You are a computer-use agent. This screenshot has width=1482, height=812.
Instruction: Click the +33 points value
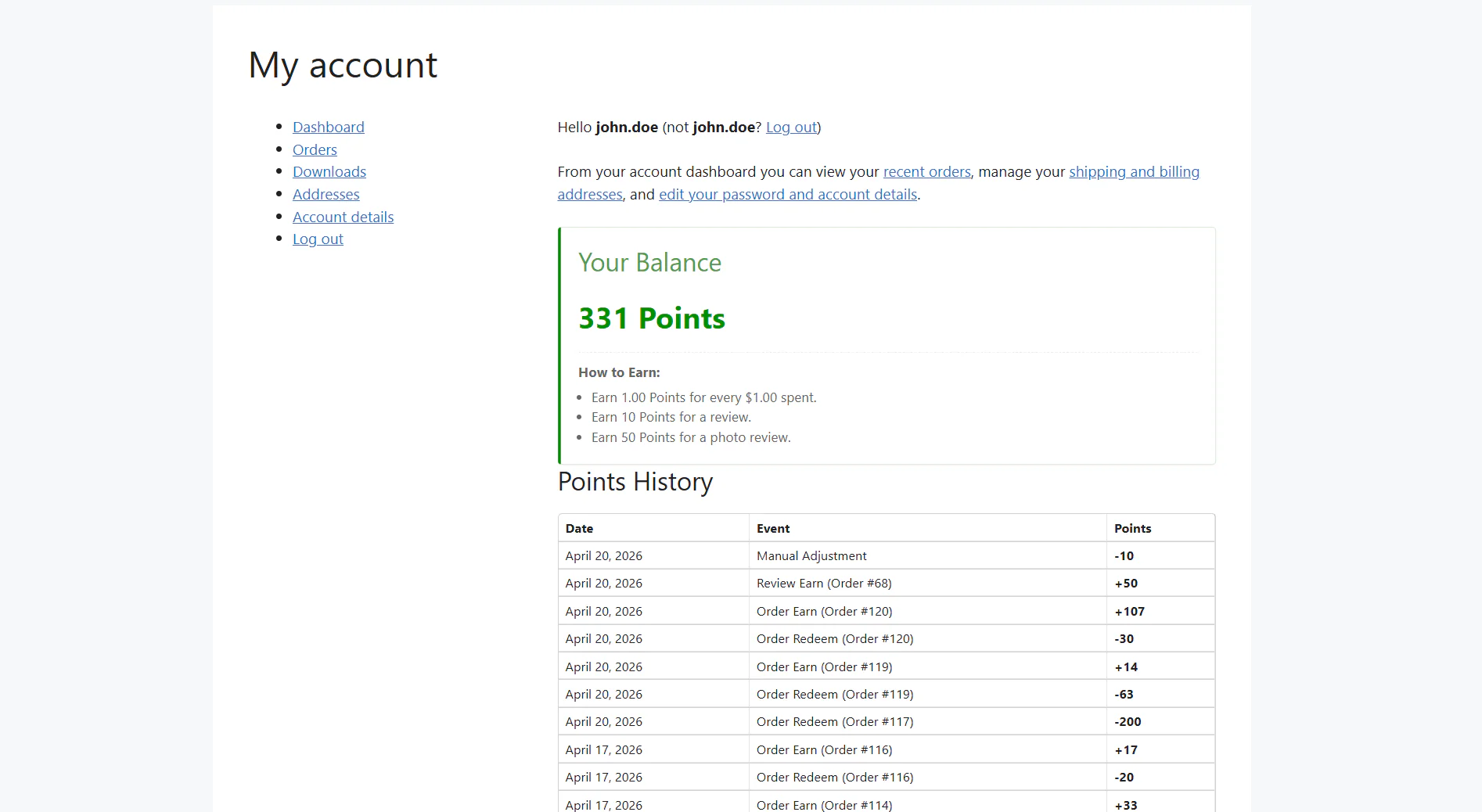(x=1126, y=805)
